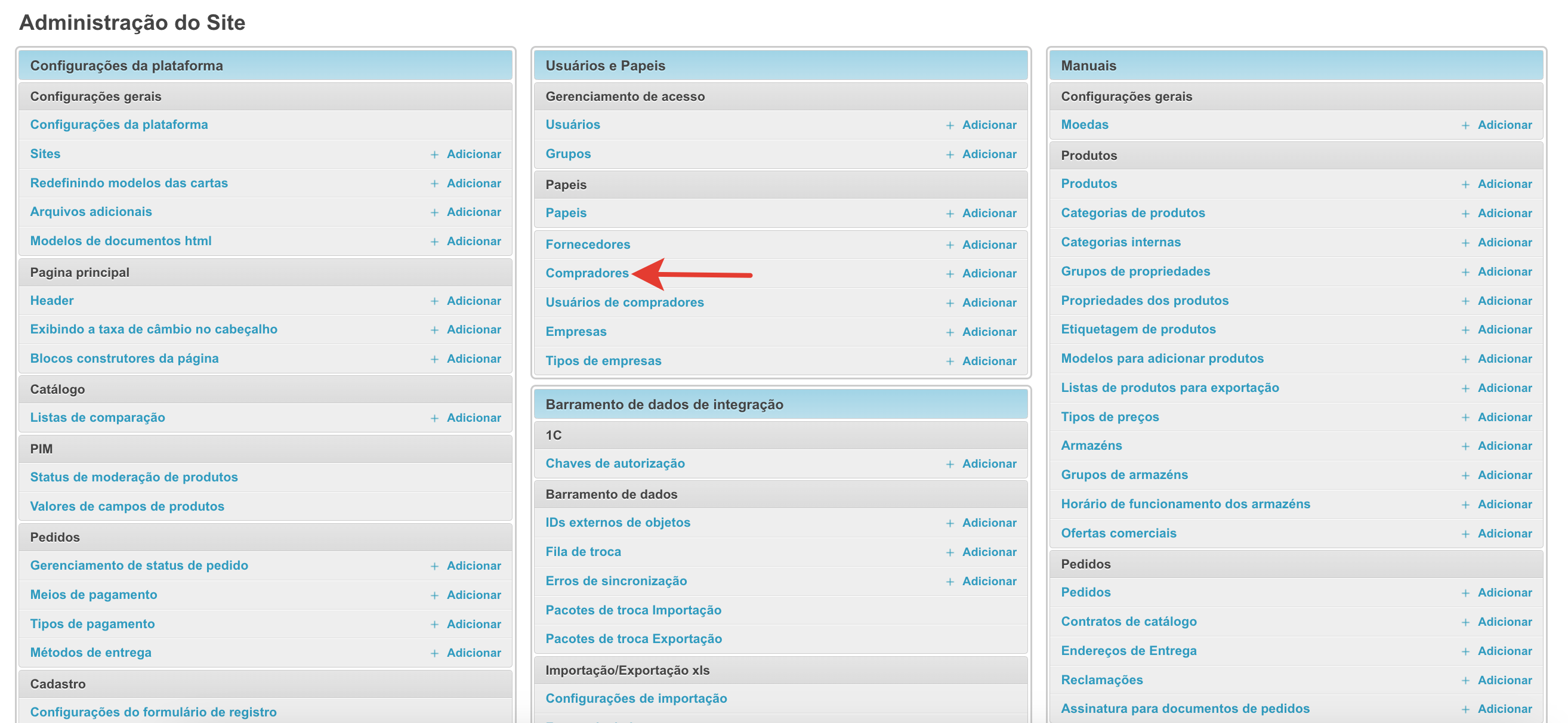This screenshot has width=1568, height=723.
Task: Open Categorias de produtos list
Action: pyautogui.click(x=1132, y=213)
